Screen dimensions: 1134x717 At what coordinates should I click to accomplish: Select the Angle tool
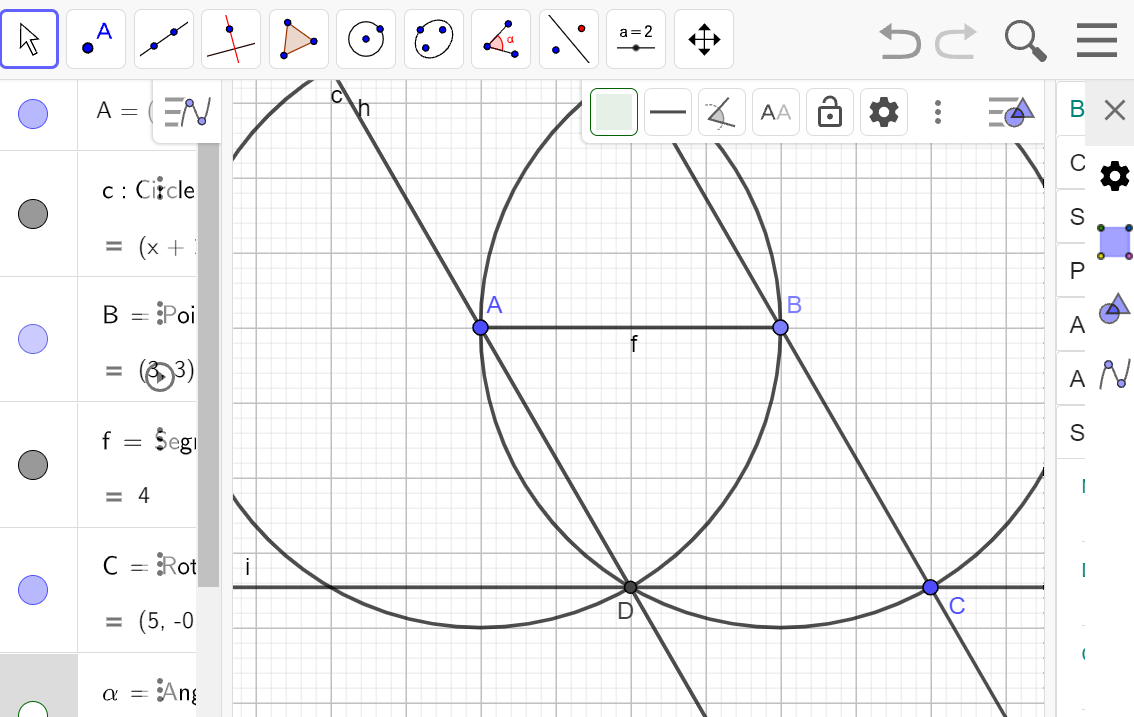tap(501, 39)
